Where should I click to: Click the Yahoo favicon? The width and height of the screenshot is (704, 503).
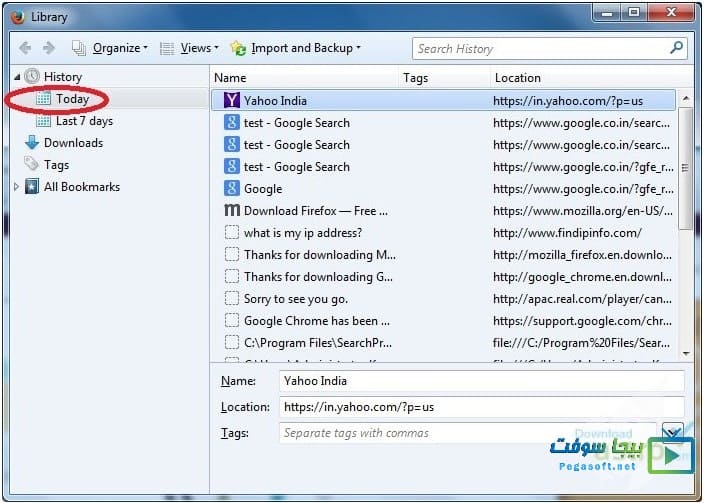tap(232, 100)
